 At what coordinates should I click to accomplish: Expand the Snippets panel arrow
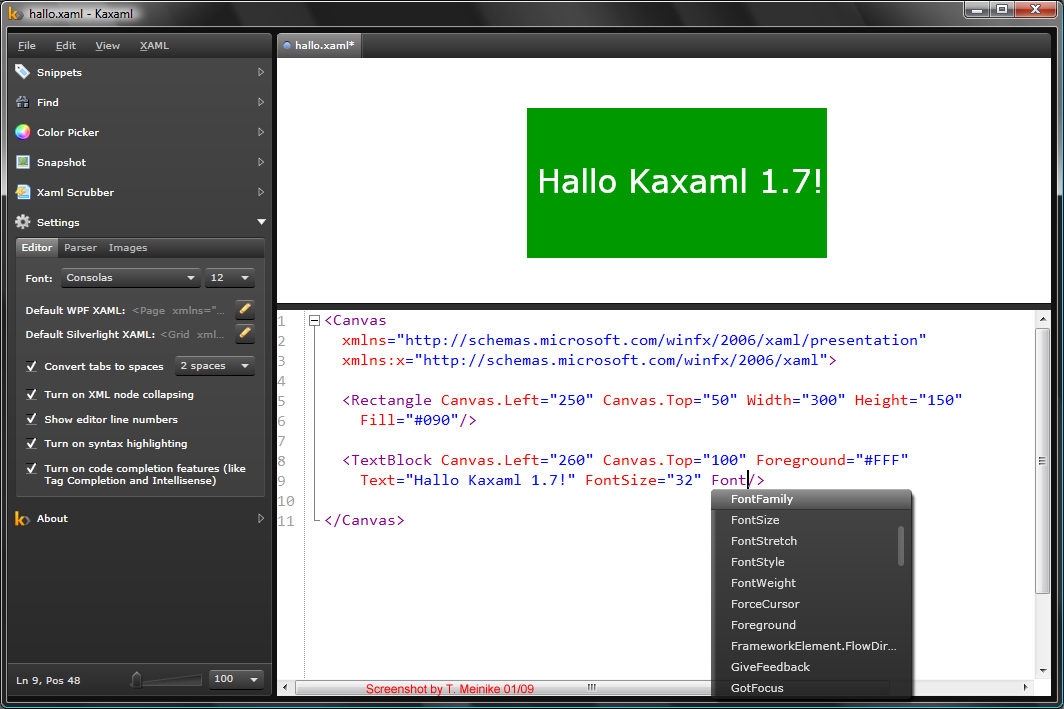pyautogui.click(x=261, y=72)
